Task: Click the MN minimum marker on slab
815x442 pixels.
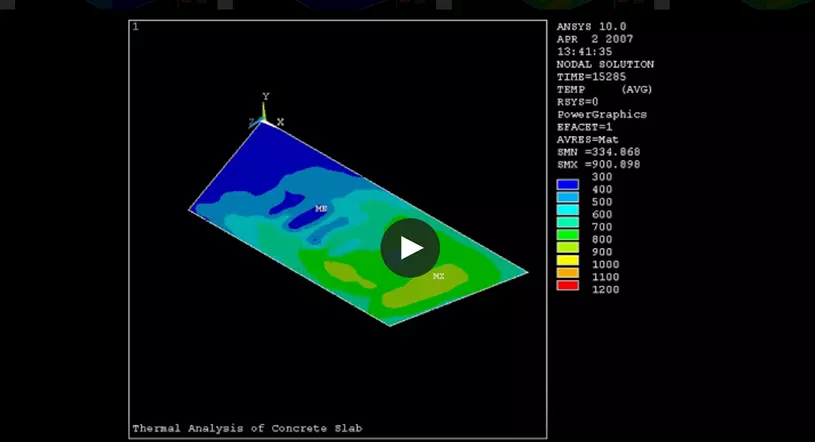Action: 321,209
